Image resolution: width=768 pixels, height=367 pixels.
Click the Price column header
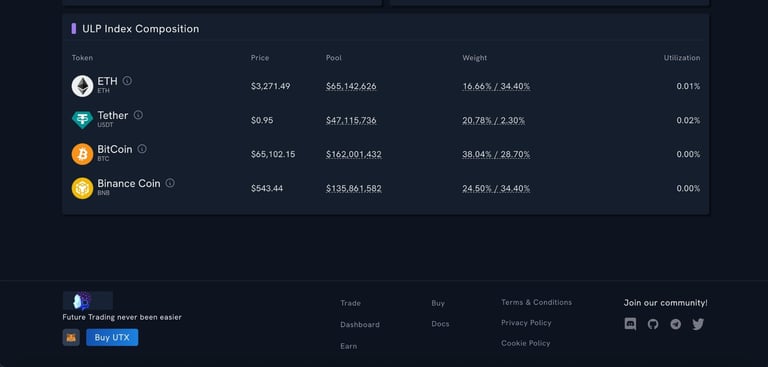260,58
